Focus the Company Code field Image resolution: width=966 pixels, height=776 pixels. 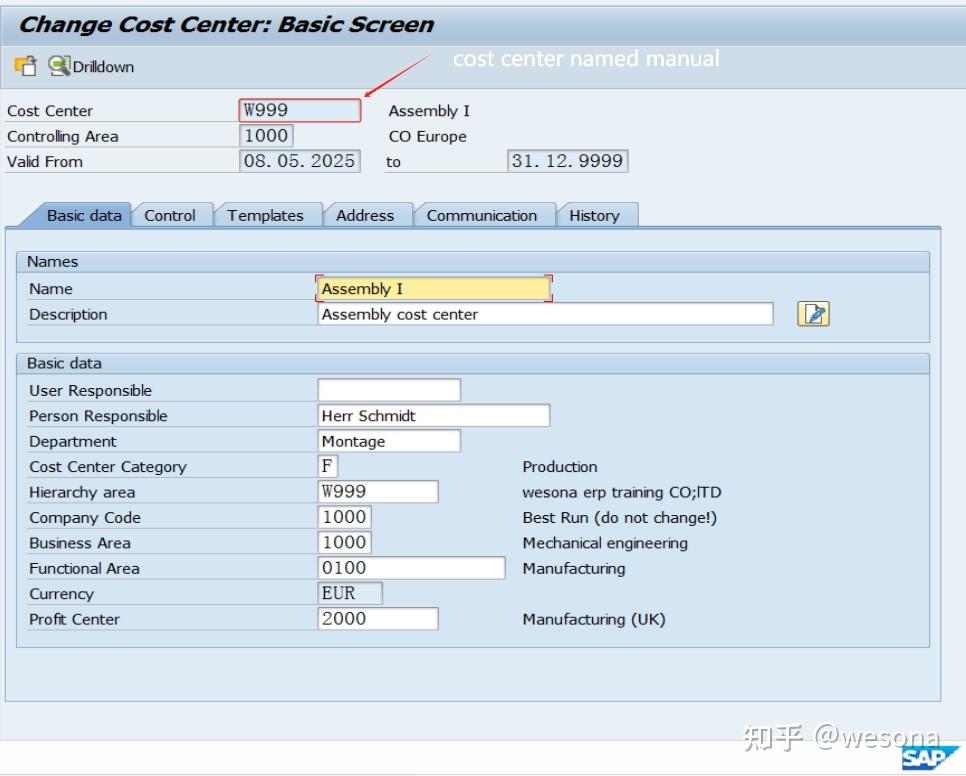(344, 517)
